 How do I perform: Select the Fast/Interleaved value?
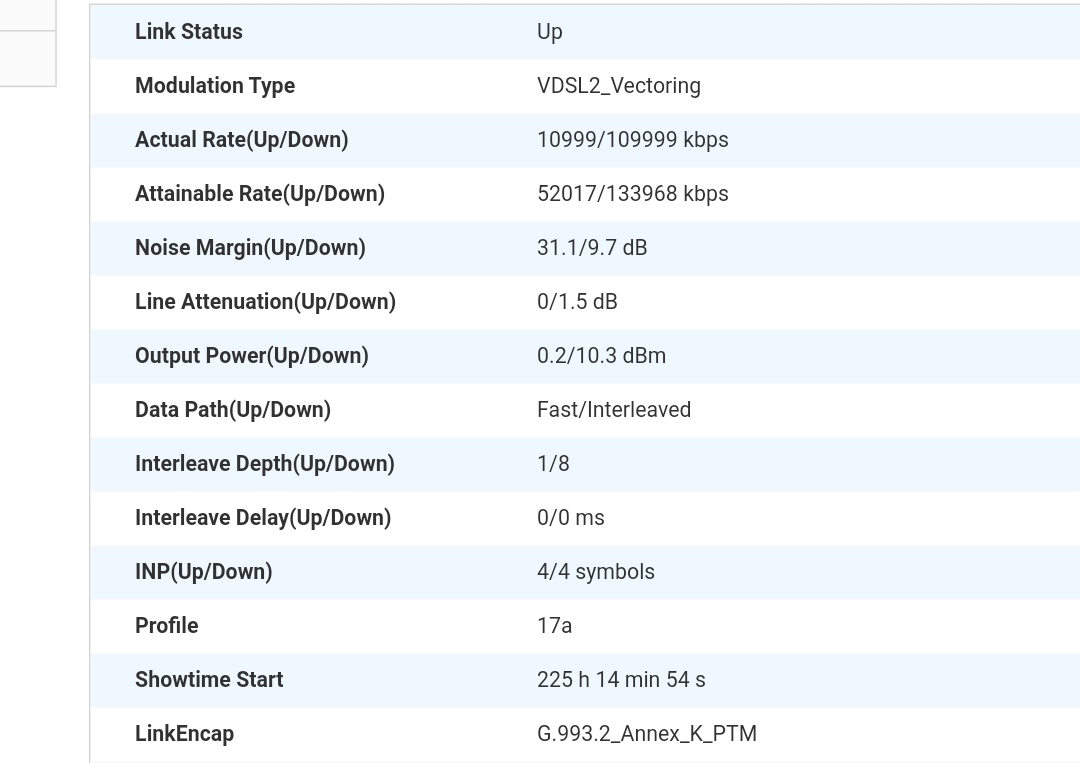(614, 410)
